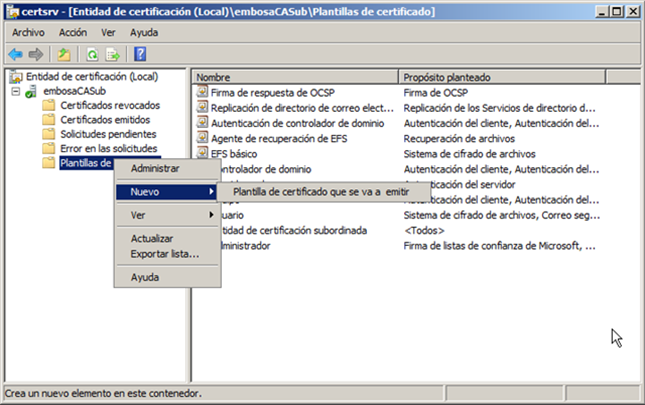Click the Certificados revocados folder icon

[x=48, y=106]
